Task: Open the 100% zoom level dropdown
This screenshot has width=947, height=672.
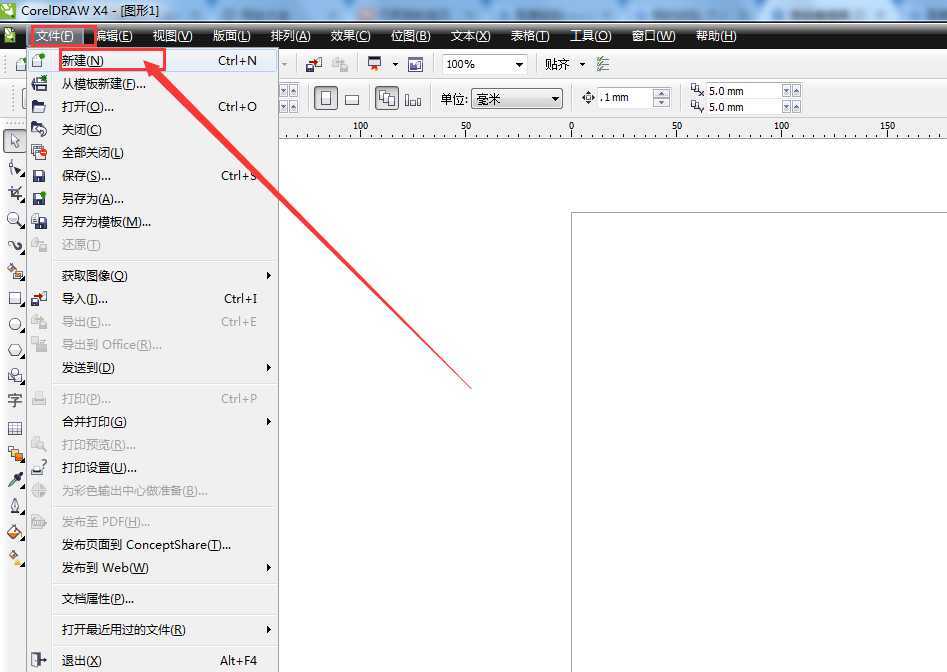Action: click(519, 65)
